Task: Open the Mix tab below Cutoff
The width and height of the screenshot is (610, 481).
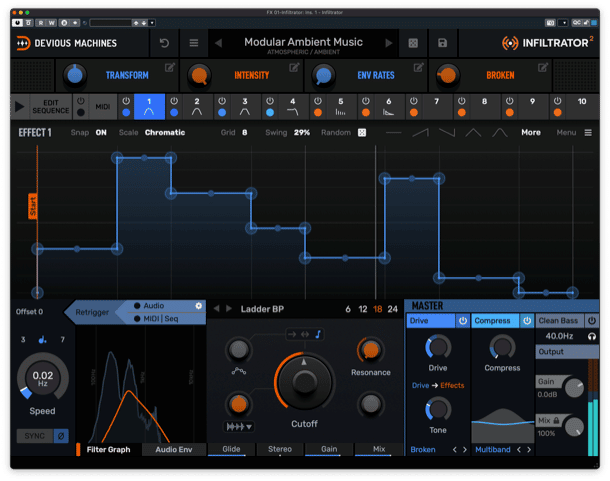Action: pos(379,449)
